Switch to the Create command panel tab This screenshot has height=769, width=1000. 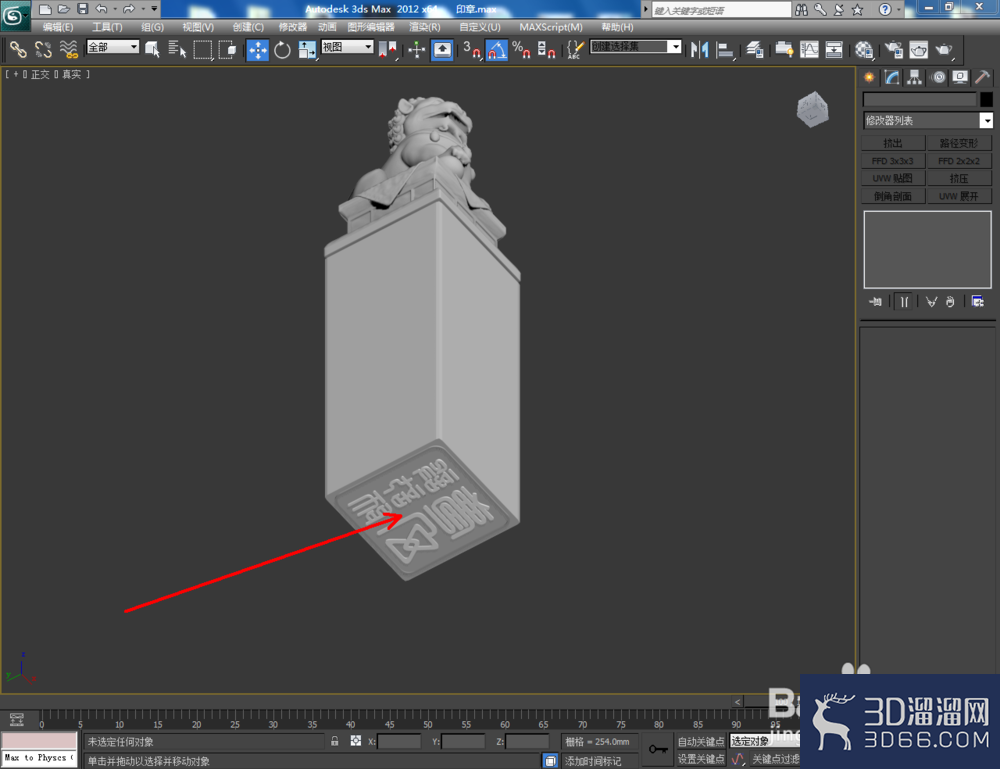point(869,77)
